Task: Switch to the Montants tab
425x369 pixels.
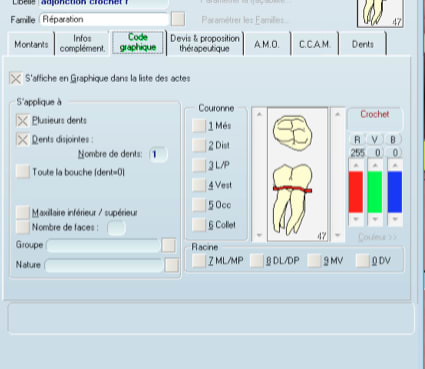Action: coord(31,44)
